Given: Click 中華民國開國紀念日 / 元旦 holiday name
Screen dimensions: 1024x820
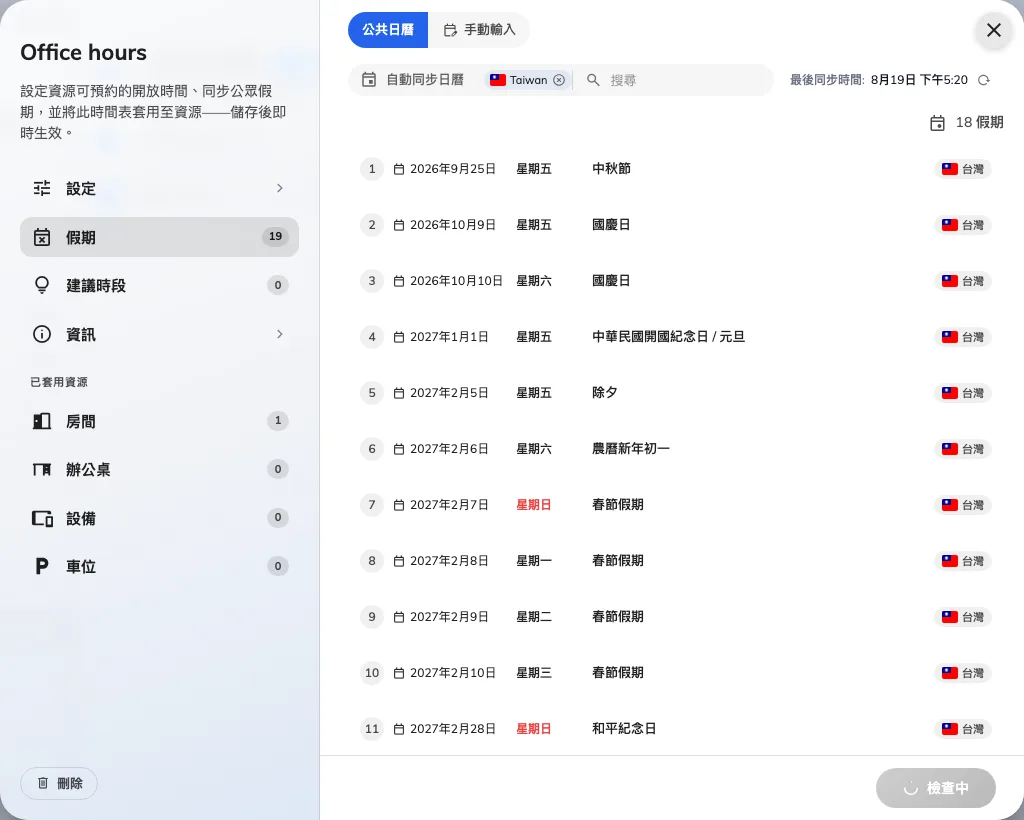Looking at the screenshot, I should point(668,337).
